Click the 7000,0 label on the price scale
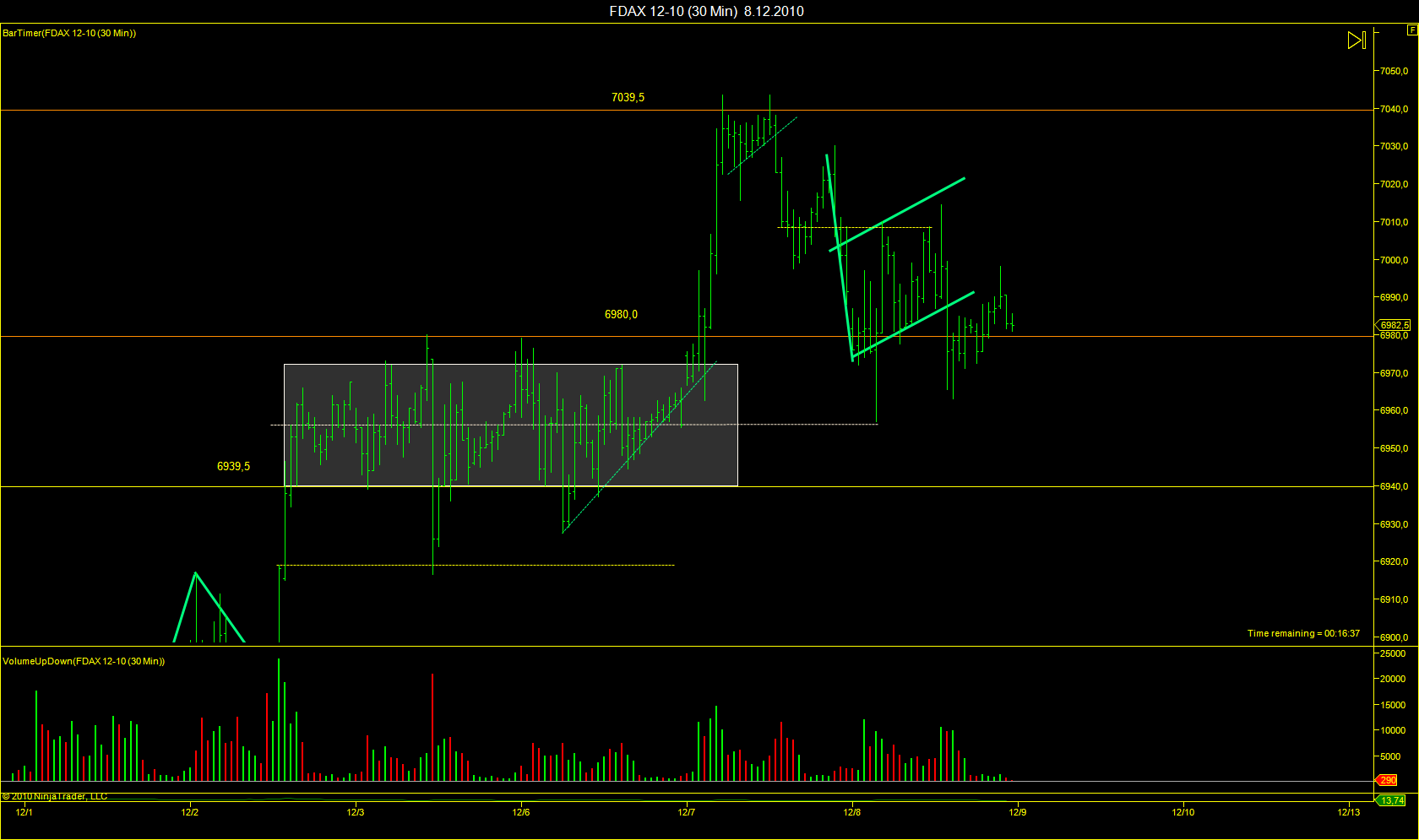The width and height of the screenshot is (1419, 840). click(1394, 260)
